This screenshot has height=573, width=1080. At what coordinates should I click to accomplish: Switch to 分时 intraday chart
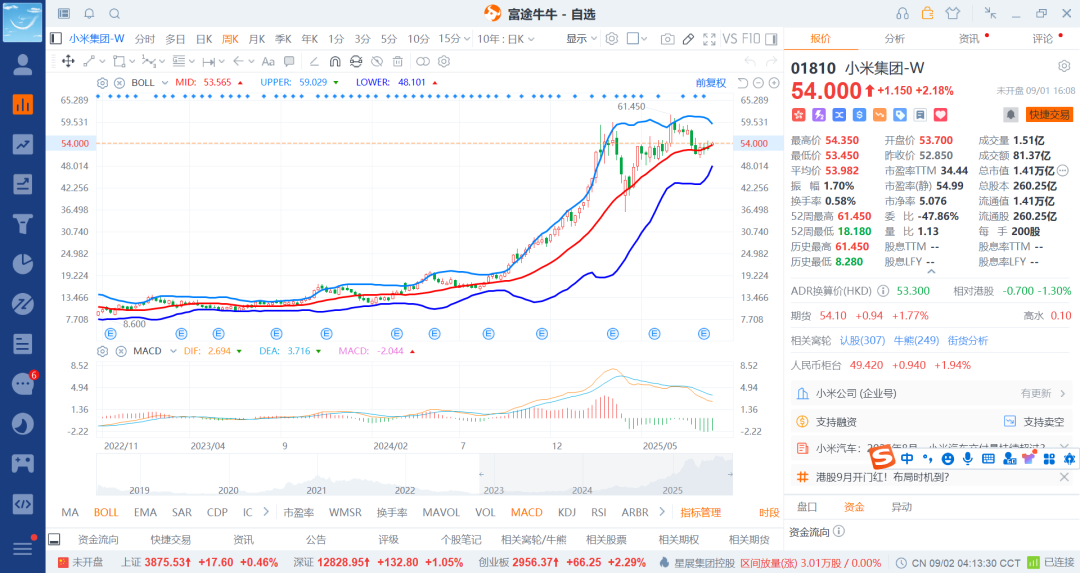[x=145, y=39]
